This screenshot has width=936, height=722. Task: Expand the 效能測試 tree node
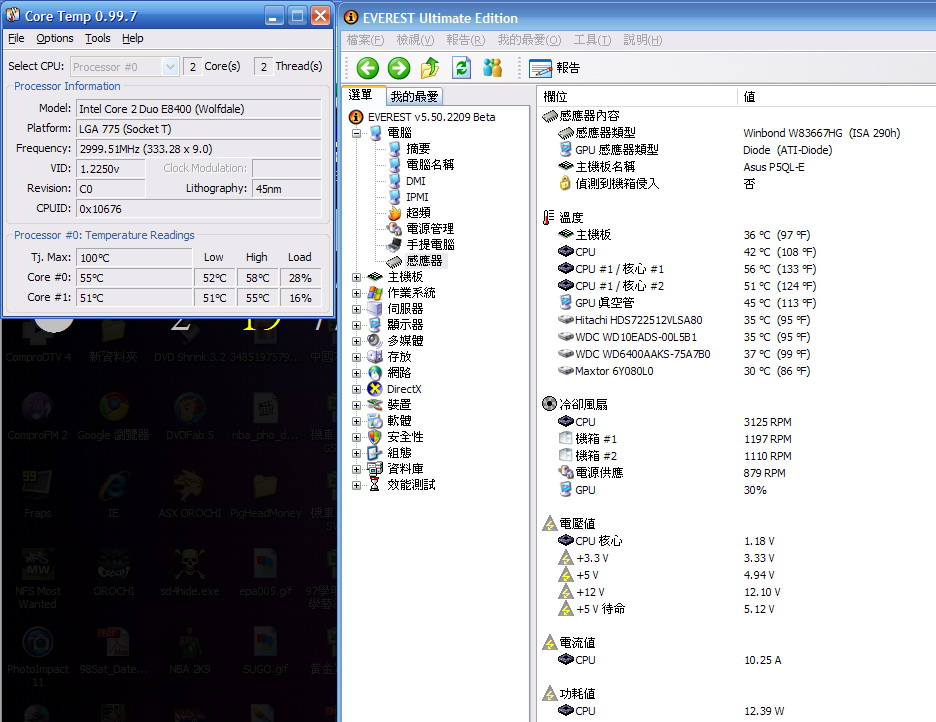(x=356, y=485)
